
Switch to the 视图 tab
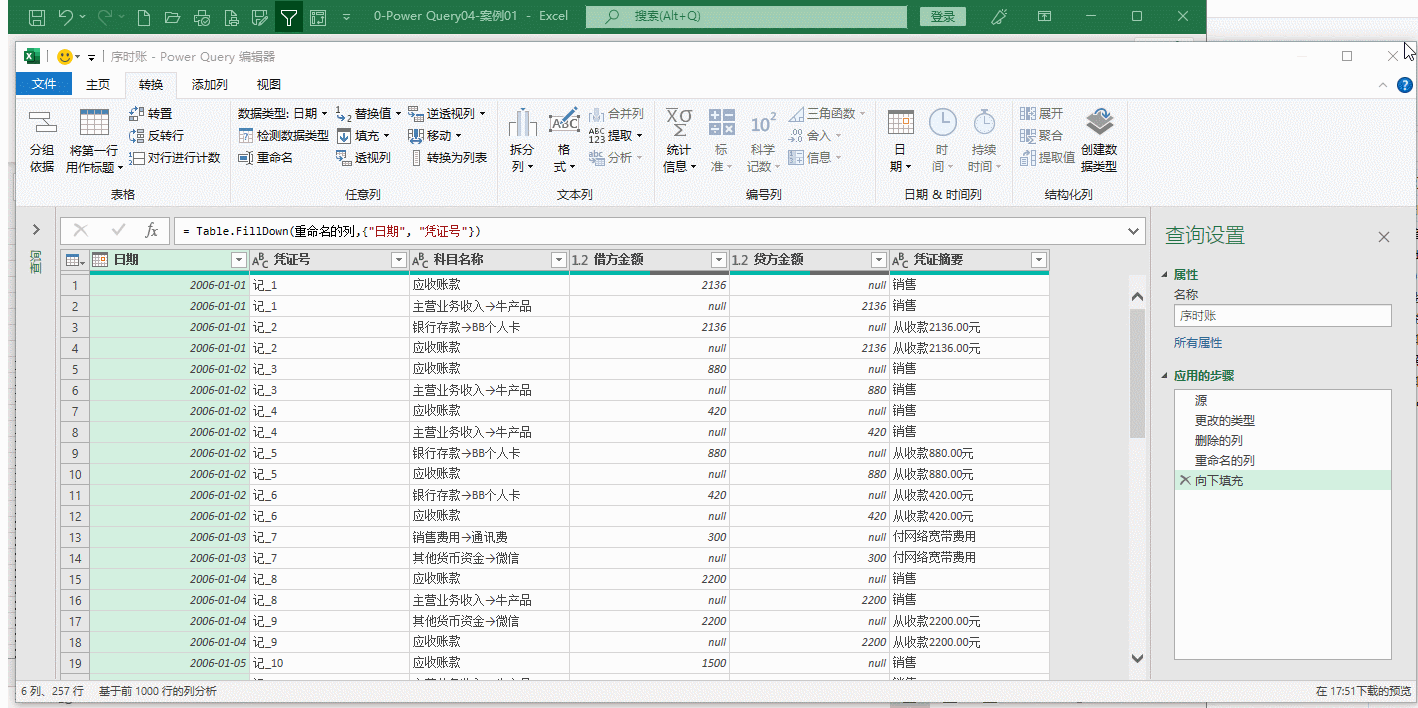[269, 85]
